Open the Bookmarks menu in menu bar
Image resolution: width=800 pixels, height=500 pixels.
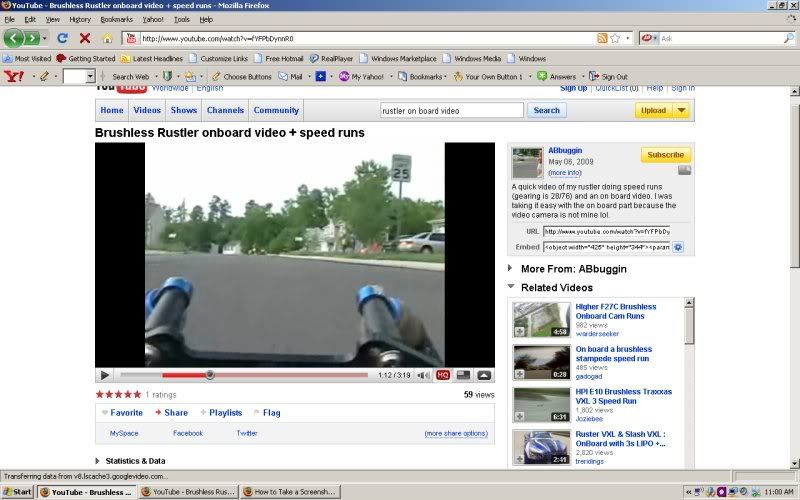(116, 19)
